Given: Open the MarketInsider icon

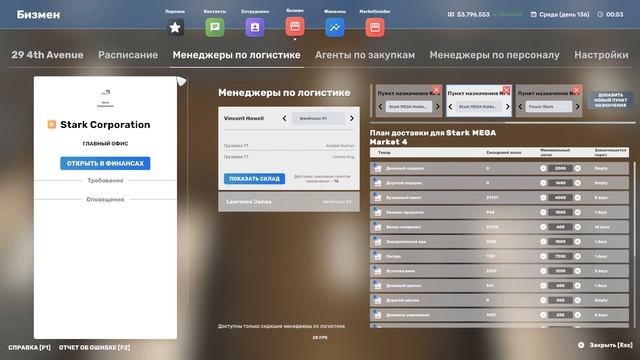Looking at the screenshot, I should tap(375, 27).
